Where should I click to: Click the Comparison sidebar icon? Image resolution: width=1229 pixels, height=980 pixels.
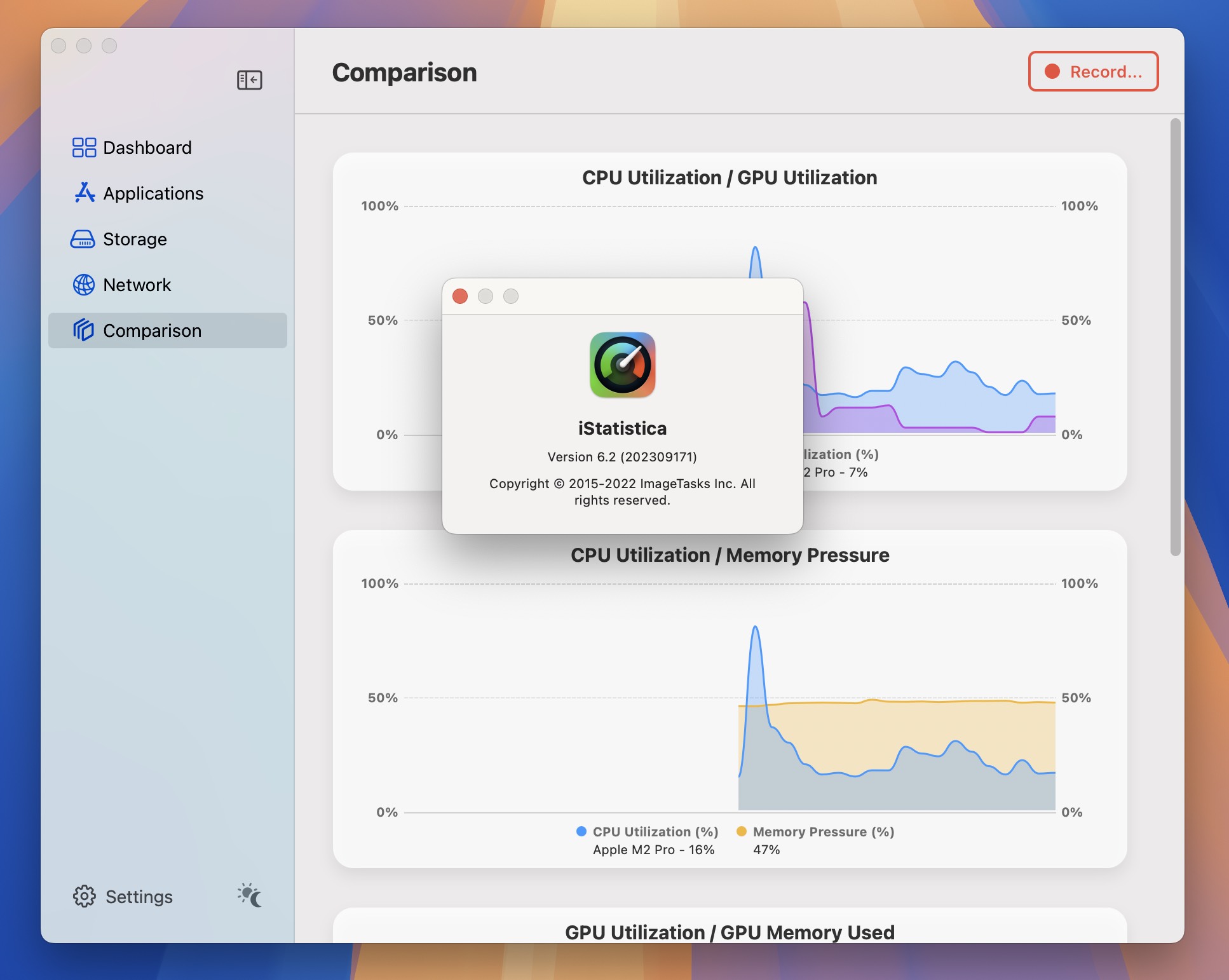(83, 330)
